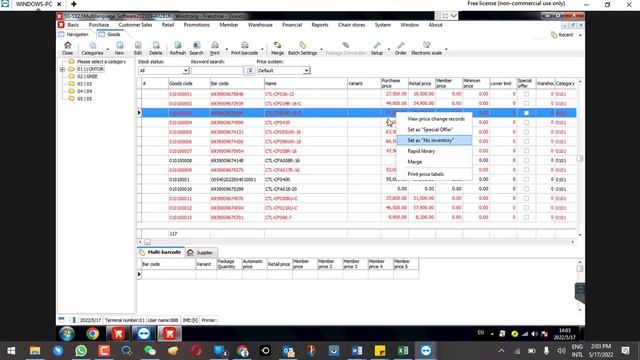Image resolution: width=640 pixels, height=360 pixels.
Task: Toggle Special offer checkbox for 010100001
Action: (526, 94)
